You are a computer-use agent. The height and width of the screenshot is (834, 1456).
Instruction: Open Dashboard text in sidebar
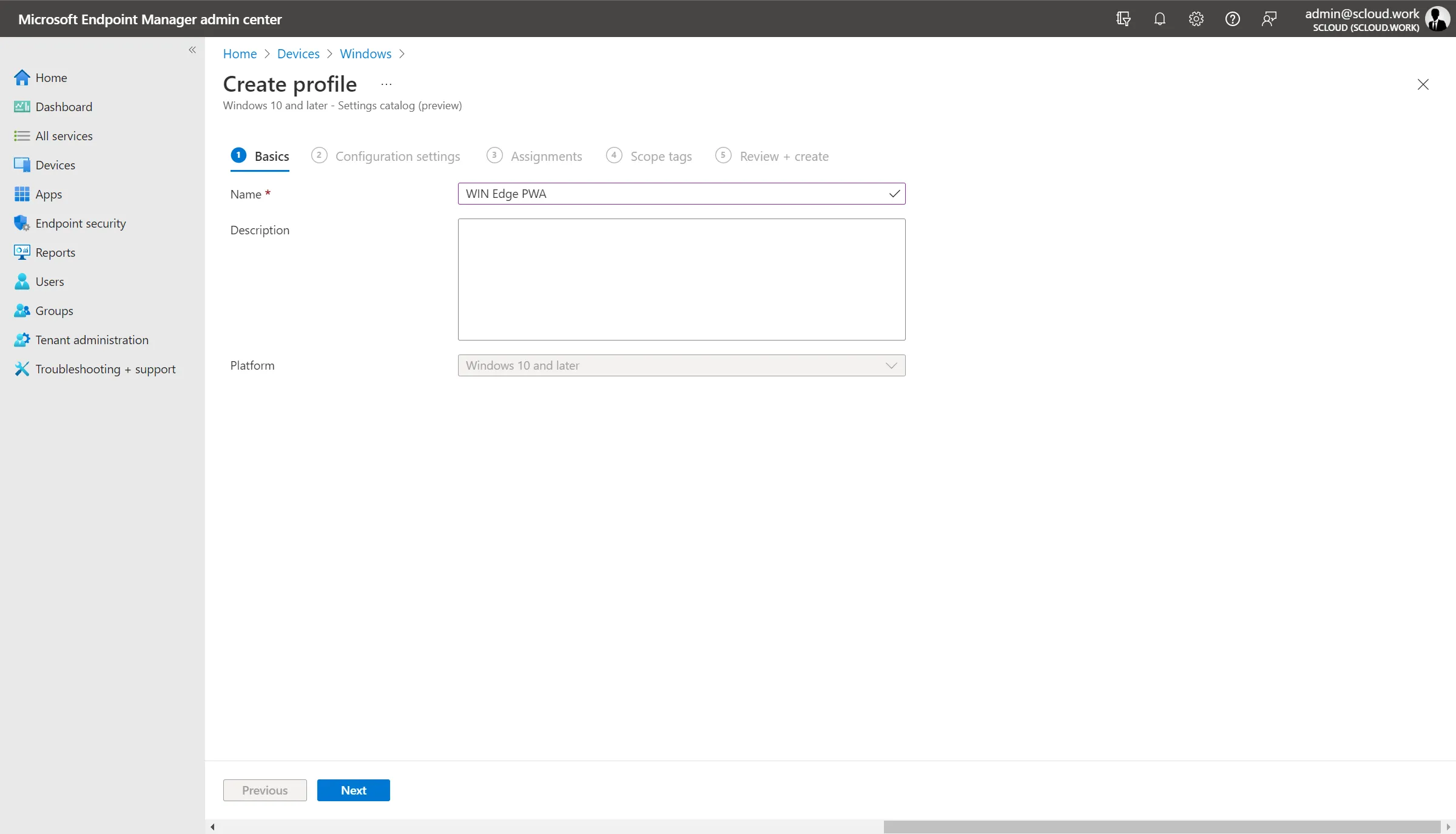pyautogui.click(x=64, y=107)
